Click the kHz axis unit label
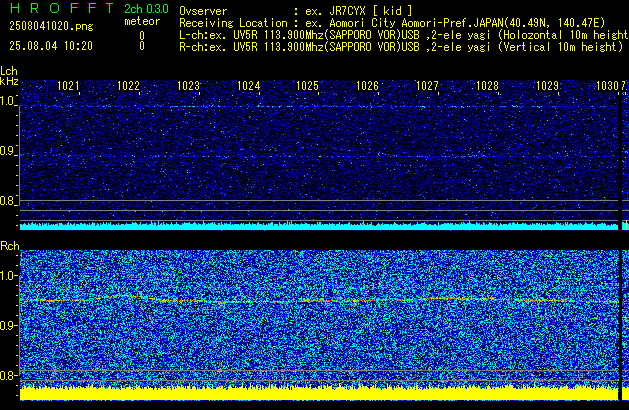This screenshot has width=629, height=410. coord(9,81)
